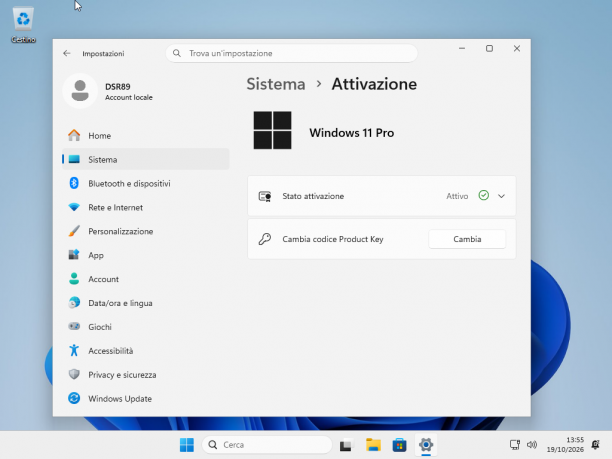The height and width of the screenshot is (459, 612).
Task: Open Microsoft Store from the taskbar
Action: pos(399,445)
